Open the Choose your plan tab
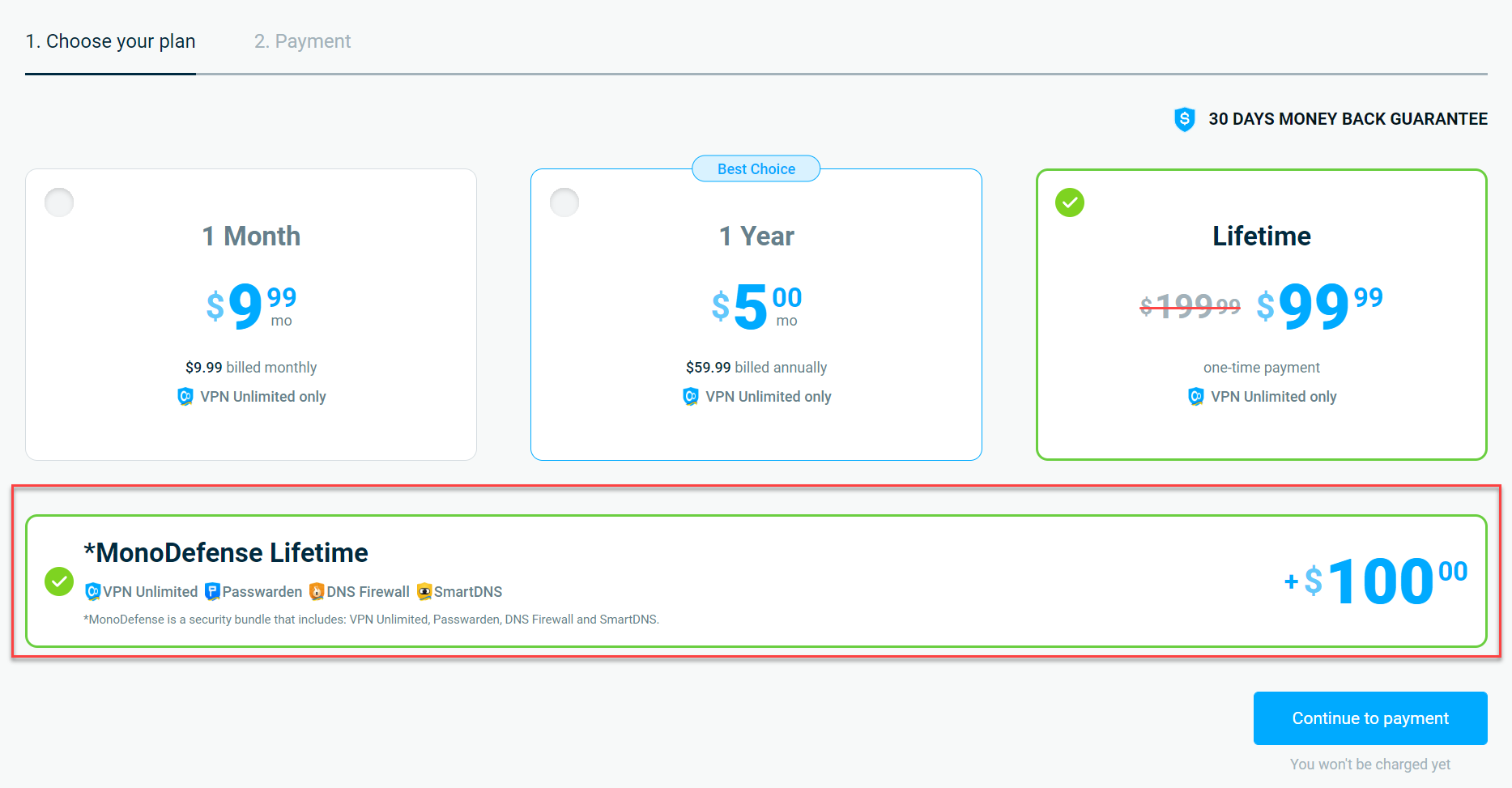Screen dimensions: 1512x788 110,41
